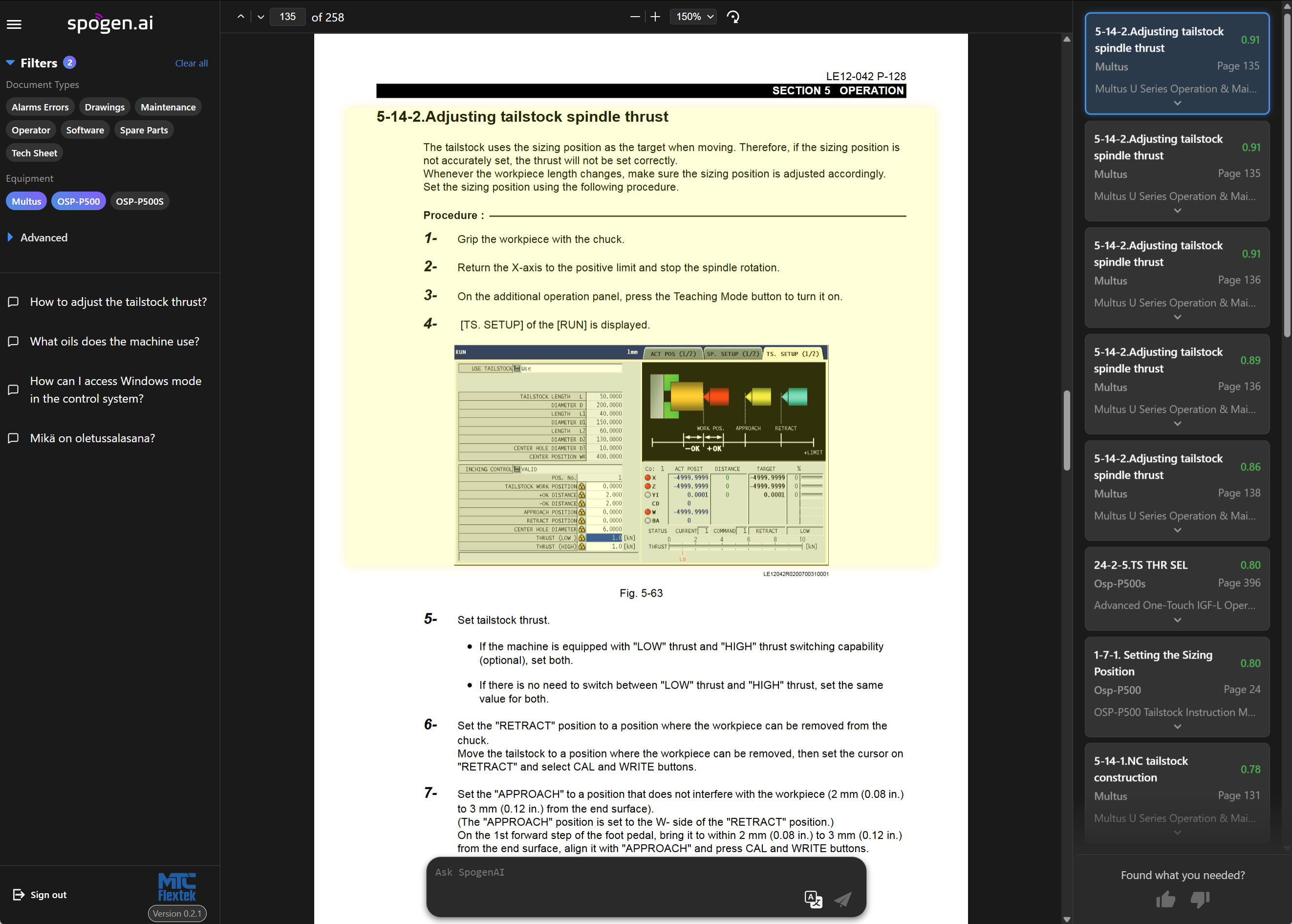
Task: Click chat icon beside Mikä on oletussalasana
Action: coord(13,438)
